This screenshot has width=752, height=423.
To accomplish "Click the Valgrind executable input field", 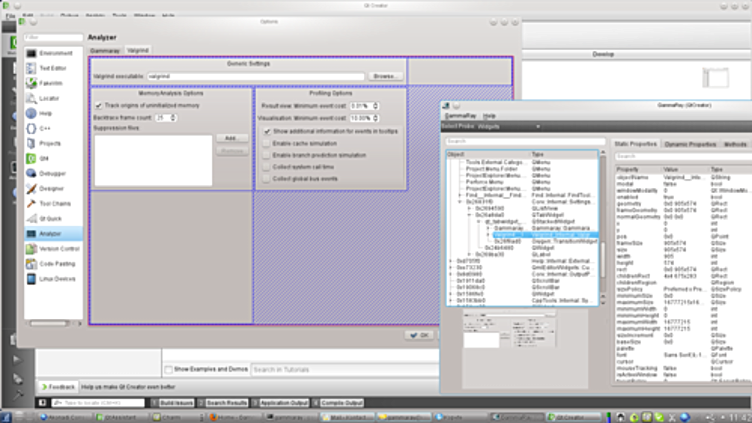I will tap(254, 76).
